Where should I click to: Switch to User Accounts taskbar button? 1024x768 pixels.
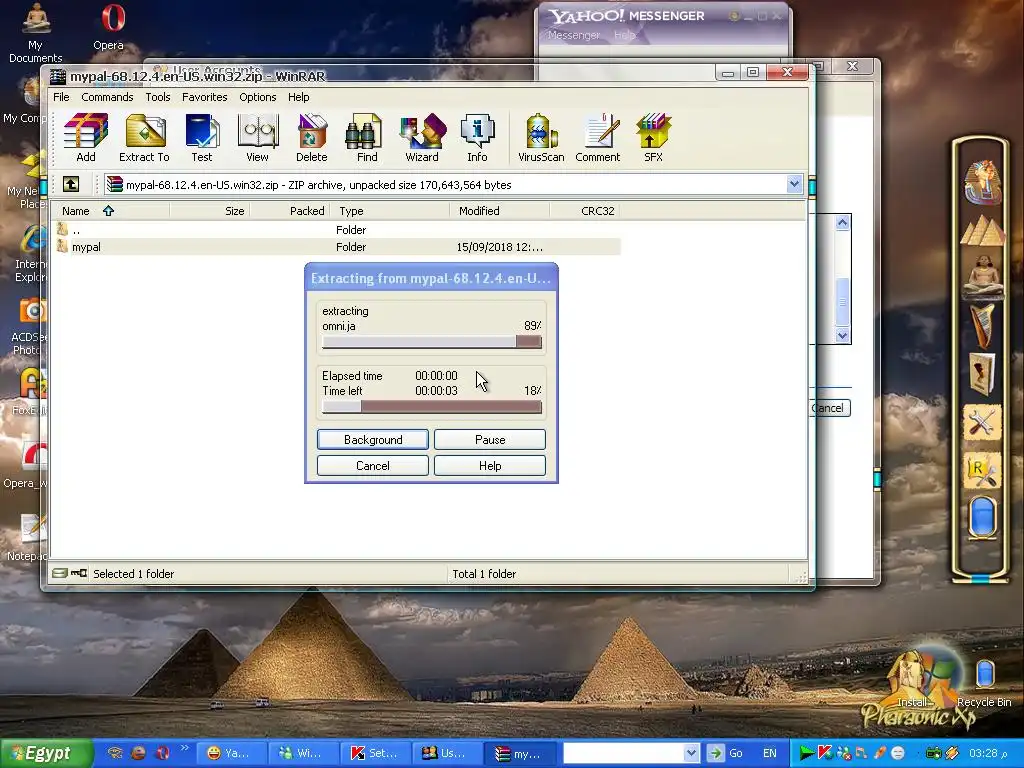[447, 753]
